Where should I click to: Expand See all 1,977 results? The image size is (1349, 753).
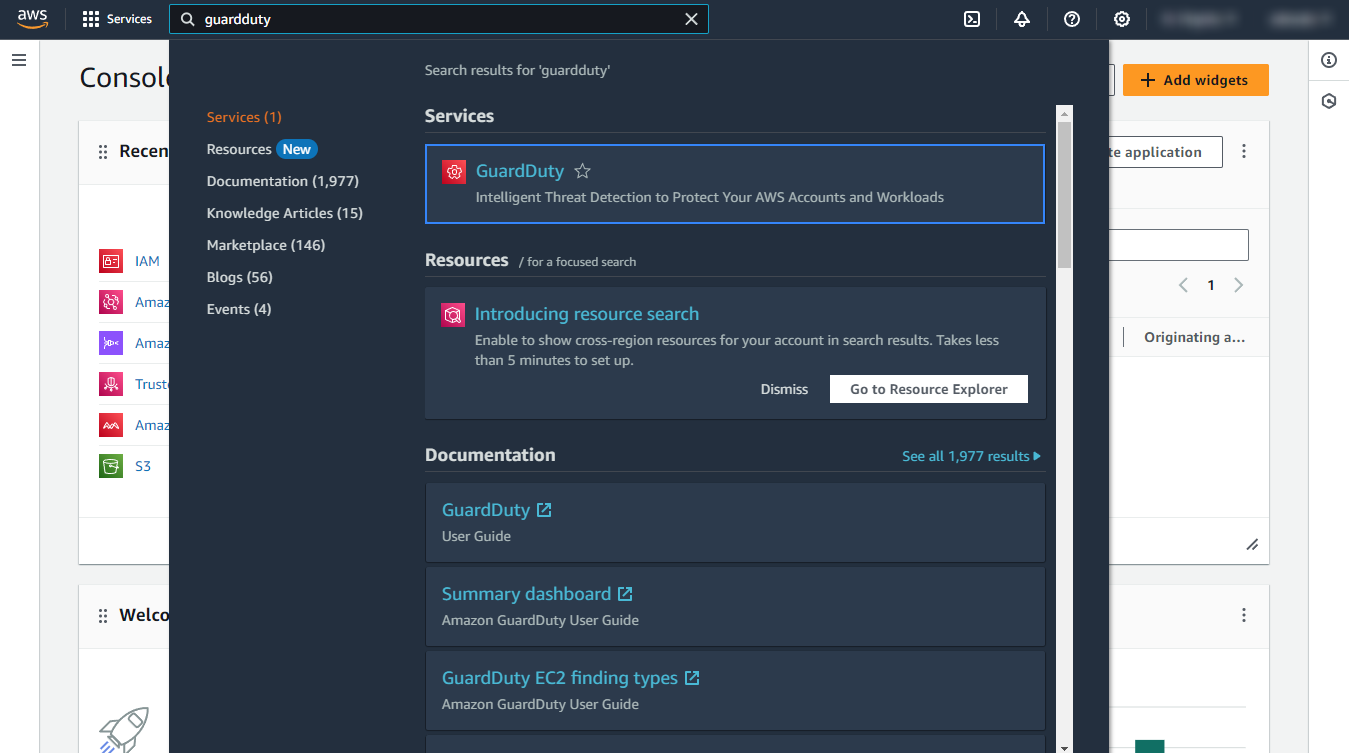pos(970,456)
